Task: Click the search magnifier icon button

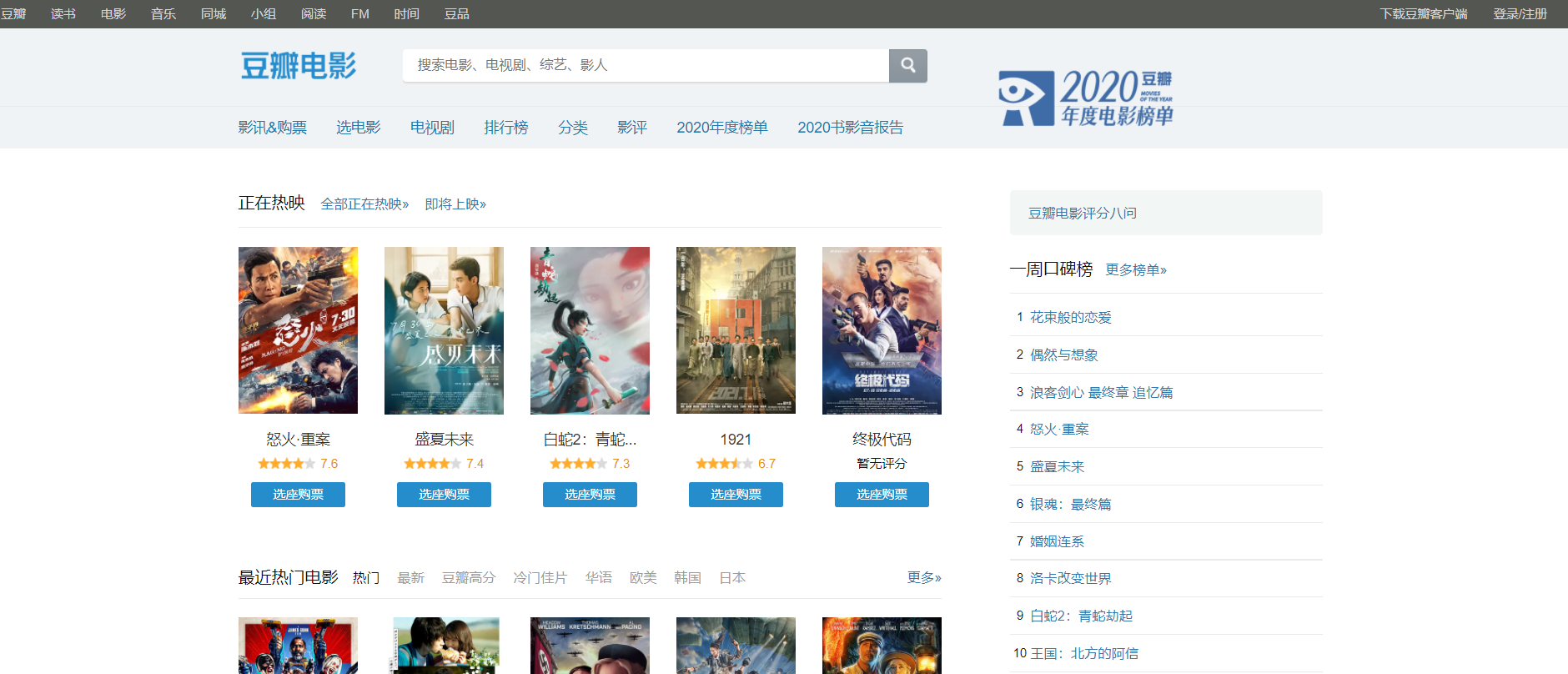Action: pos(907,65)
